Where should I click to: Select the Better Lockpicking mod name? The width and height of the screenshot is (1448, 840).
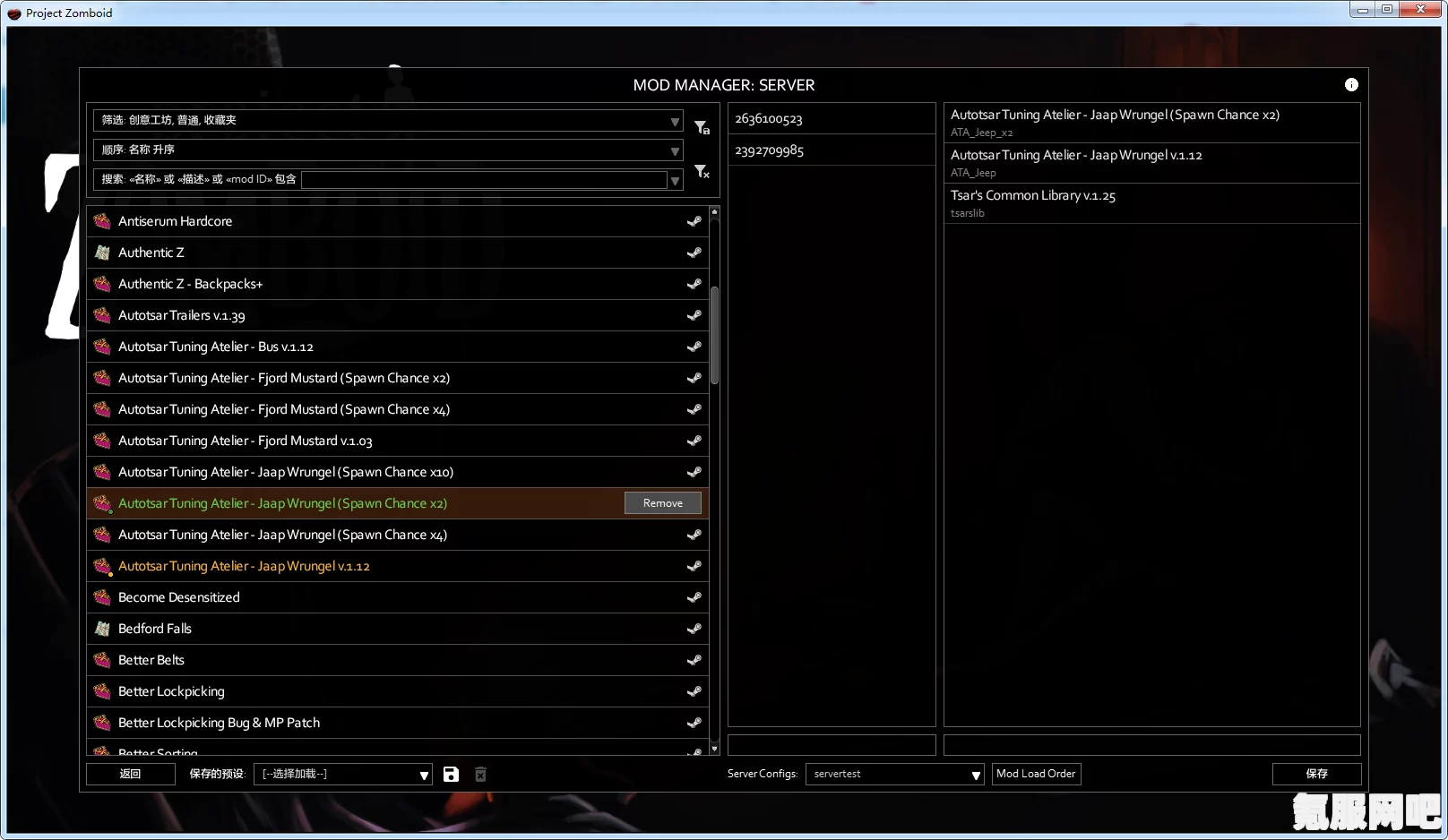pos(171,691)
